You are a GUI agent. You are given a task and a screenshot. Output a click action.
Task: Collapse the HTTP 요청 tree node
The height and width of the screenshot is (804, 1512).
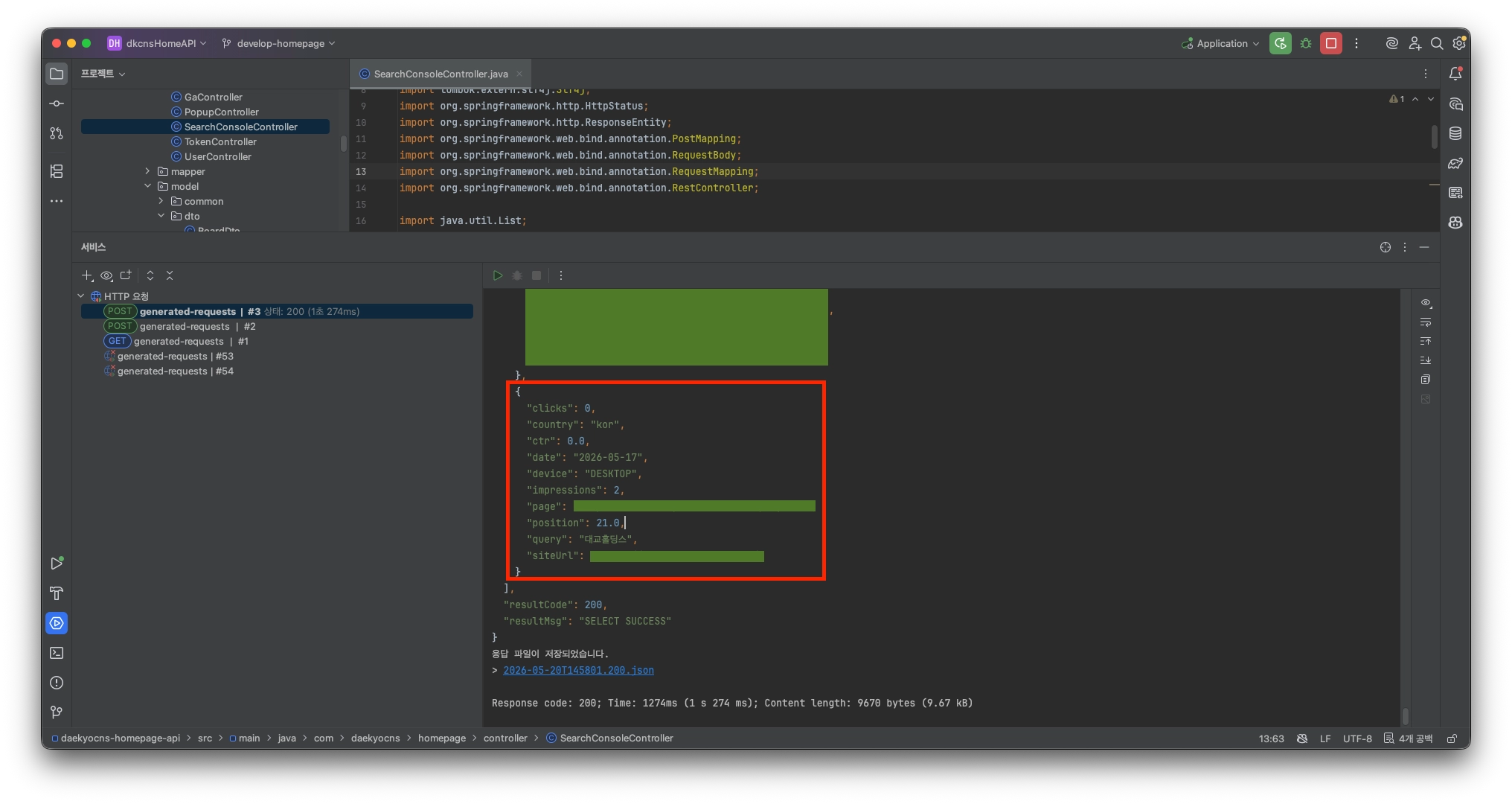[81, 296]
